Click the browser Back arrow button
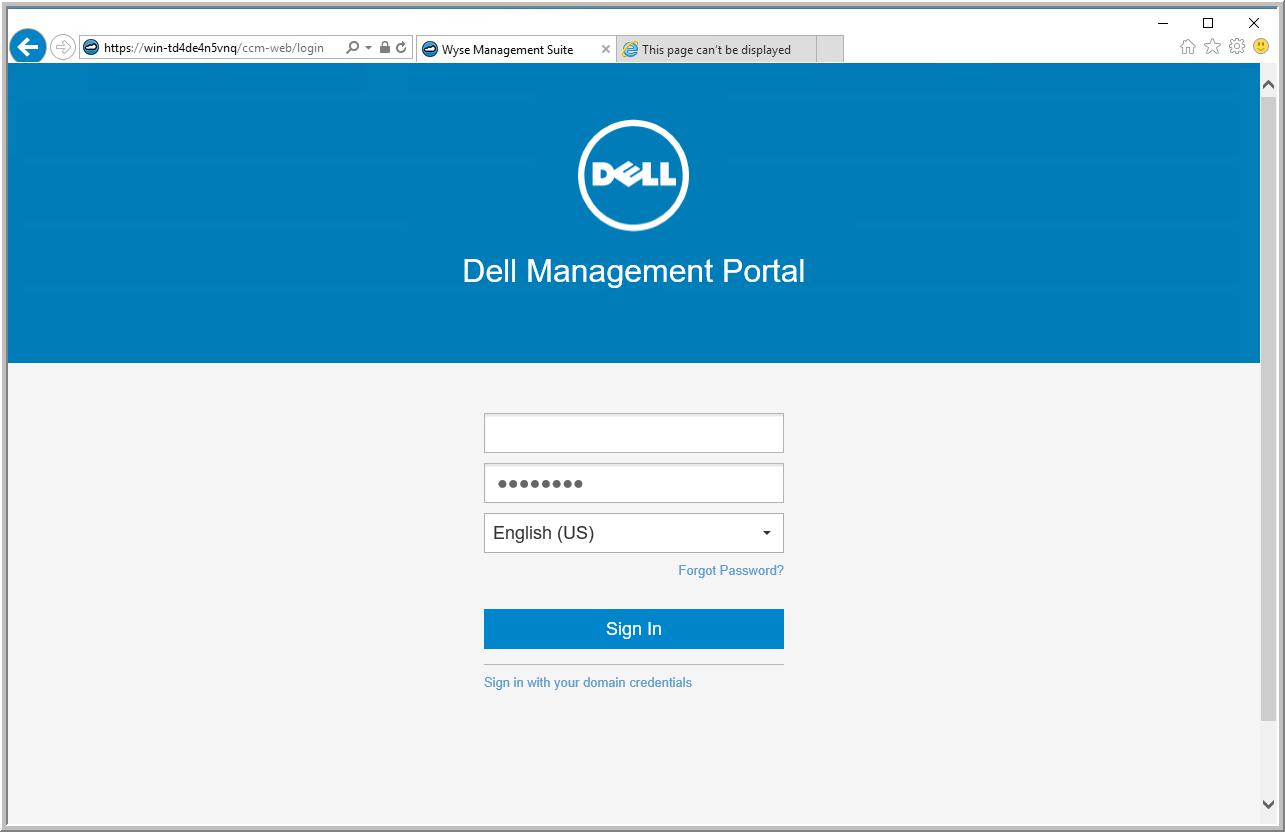This screenshot has height=832, width=1285. pyautogui.click(x=28, y=46)
